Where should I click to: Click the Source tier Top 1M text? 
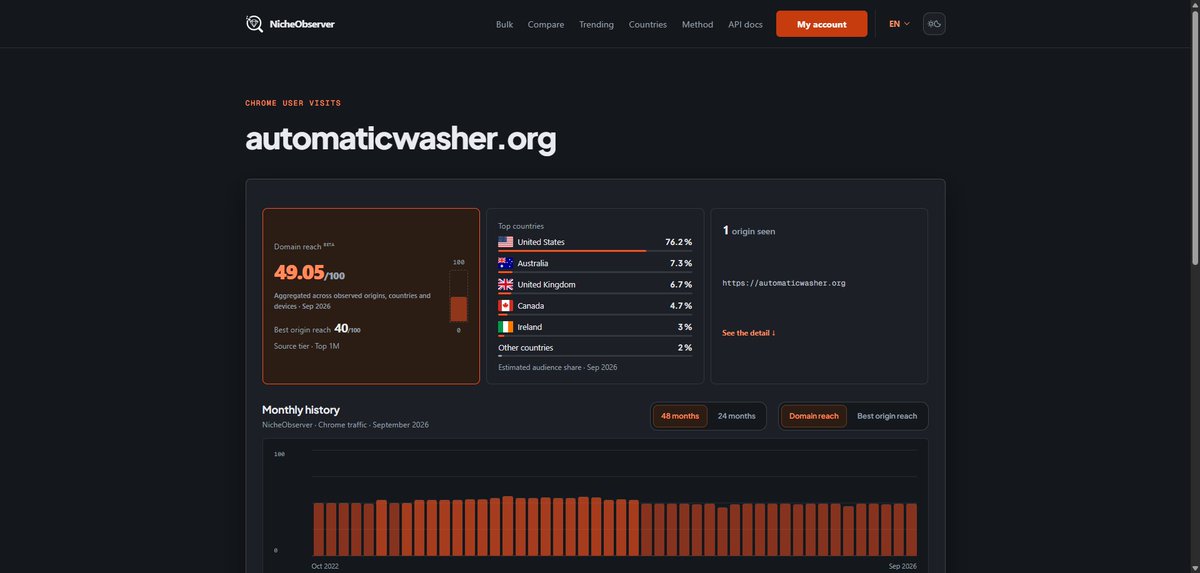click(x=307, y=346)
